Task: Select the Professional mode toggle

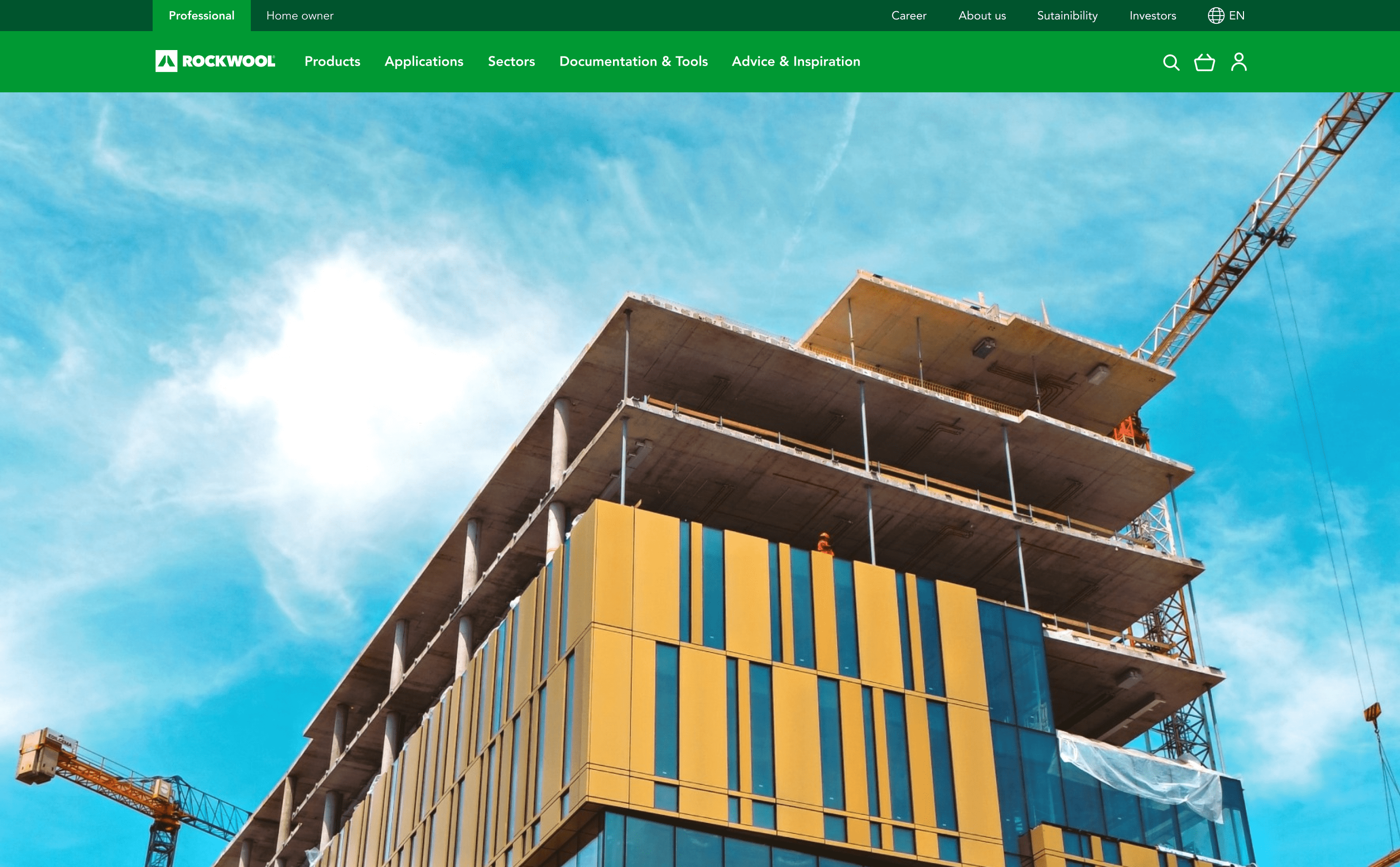Action: tap(201, 16)
